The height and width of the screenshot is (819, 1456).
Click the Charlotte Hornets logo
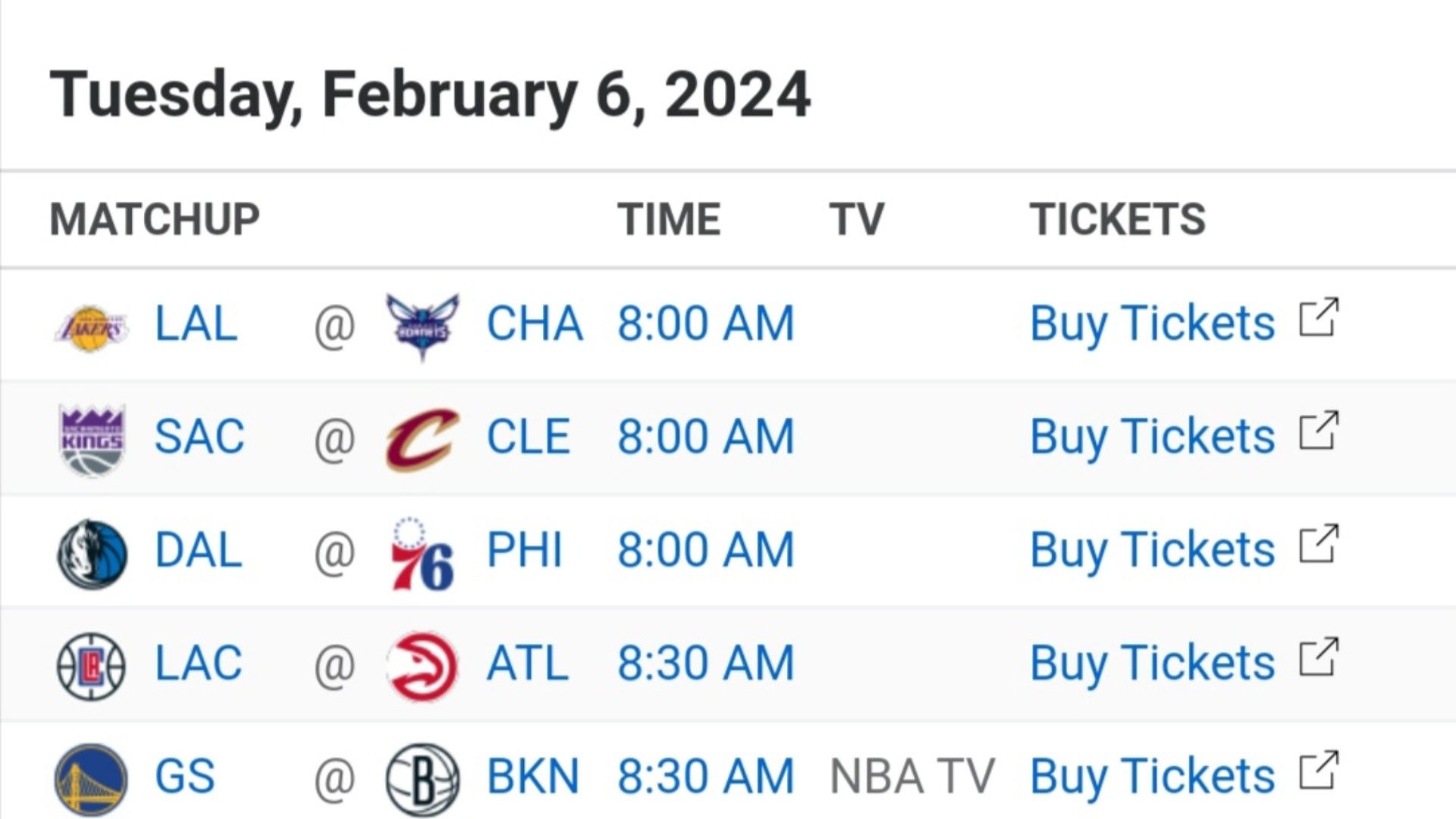coord(422,326)
